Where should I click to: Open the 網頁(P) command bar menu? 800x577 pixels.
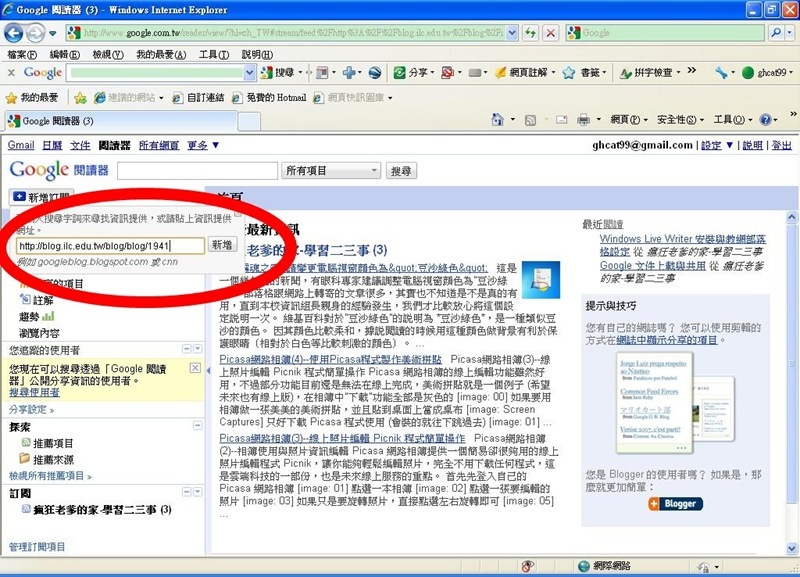(x=629, y=120)
